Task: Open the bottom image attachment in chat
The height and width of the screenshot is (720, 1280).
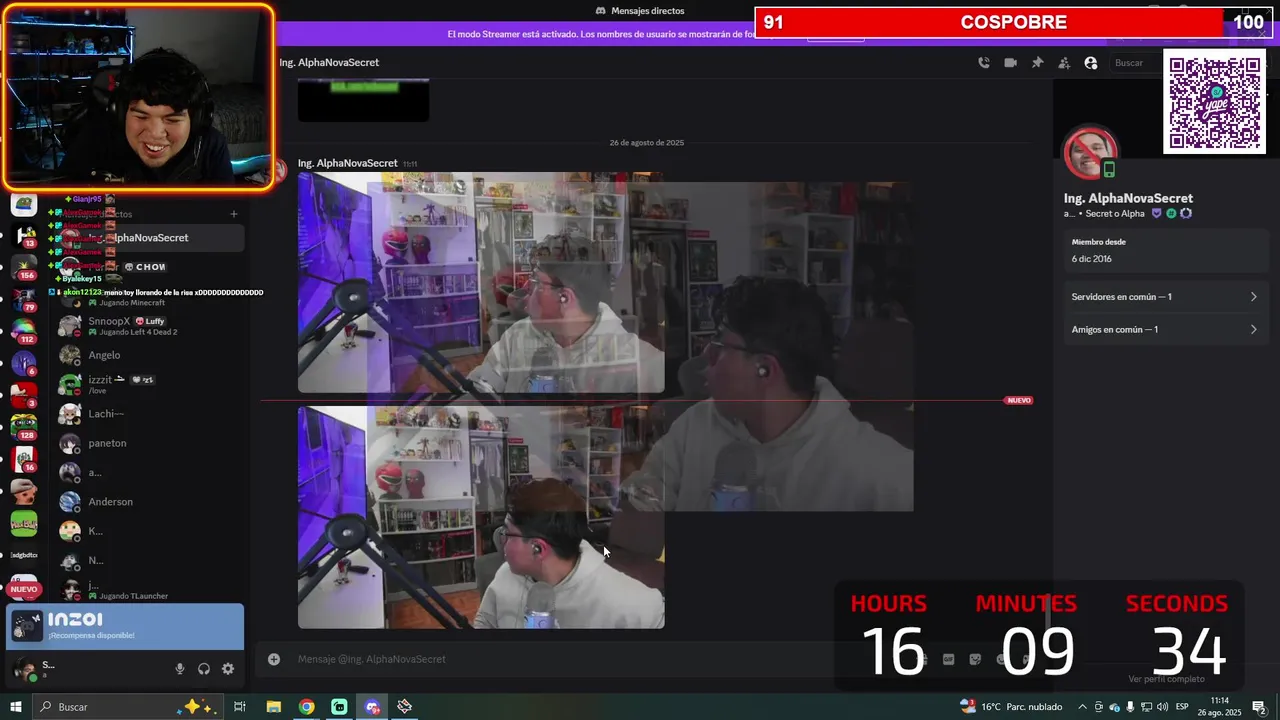Action: point(481,517)
